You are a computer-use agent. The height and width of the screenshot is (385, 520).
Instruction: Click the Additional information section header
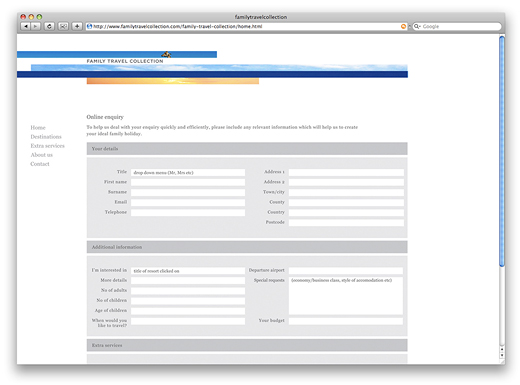(x=247, y=247)
